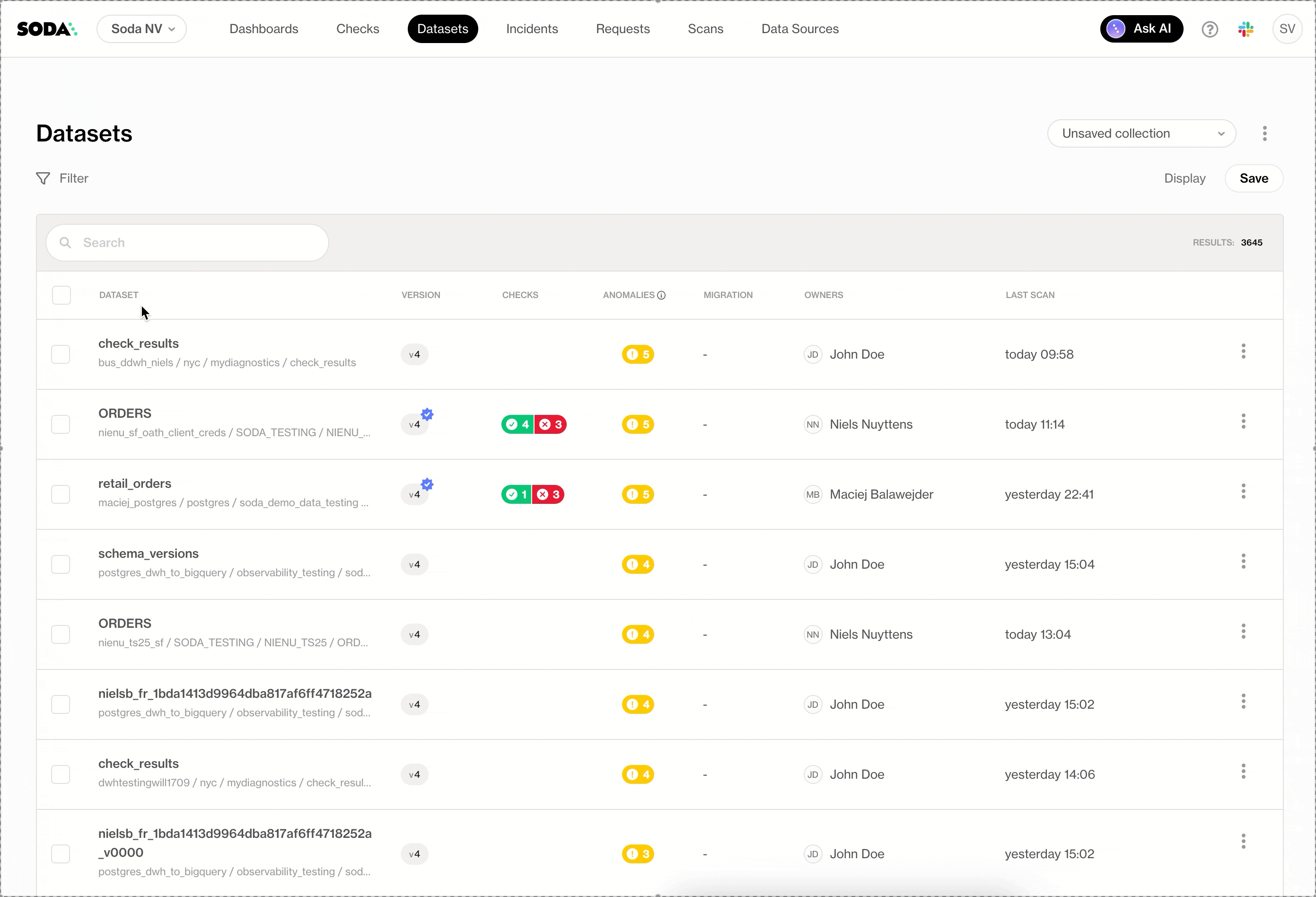Click the Slack integration icon
Screen dimensions: 1316x897
pos(1245,29)
